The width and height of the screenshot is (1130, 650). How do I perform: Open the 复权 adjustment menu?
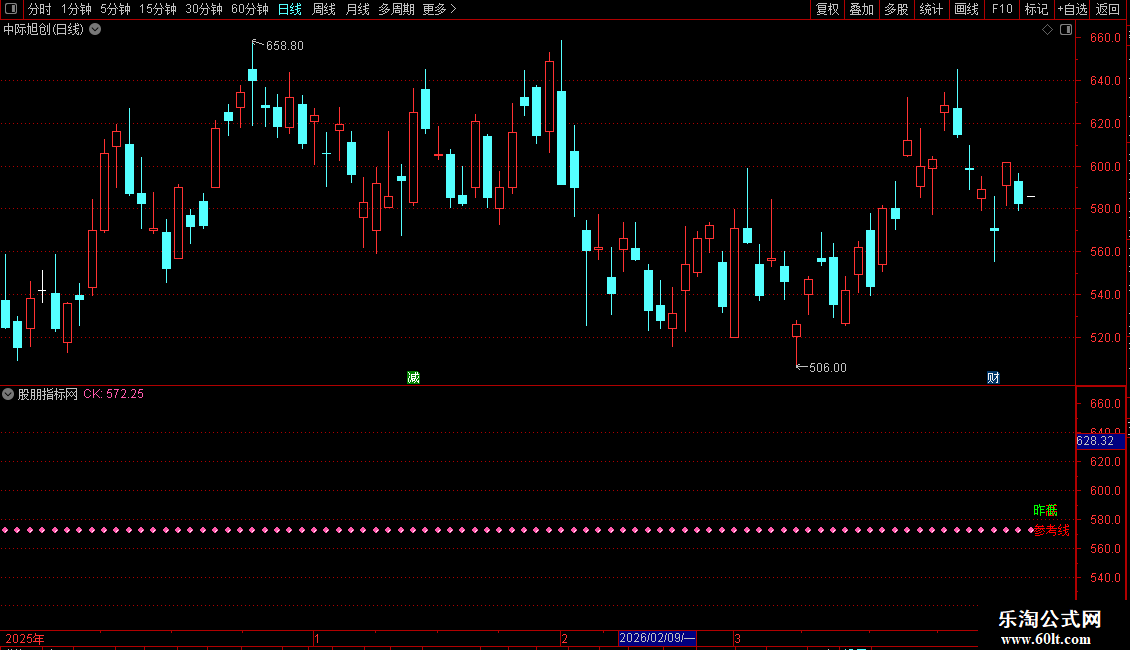coord(827,9)
